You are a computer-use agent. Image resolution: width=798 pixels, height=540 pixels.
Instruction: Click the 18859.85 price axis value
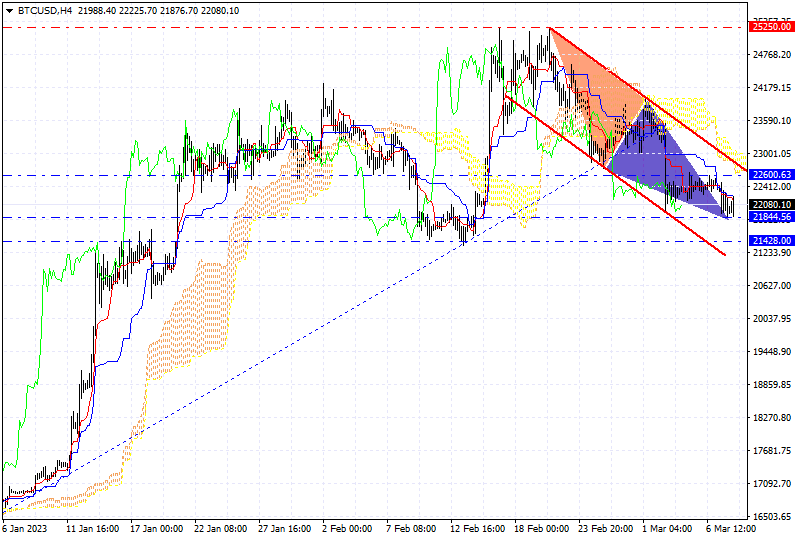pos(773,385)
